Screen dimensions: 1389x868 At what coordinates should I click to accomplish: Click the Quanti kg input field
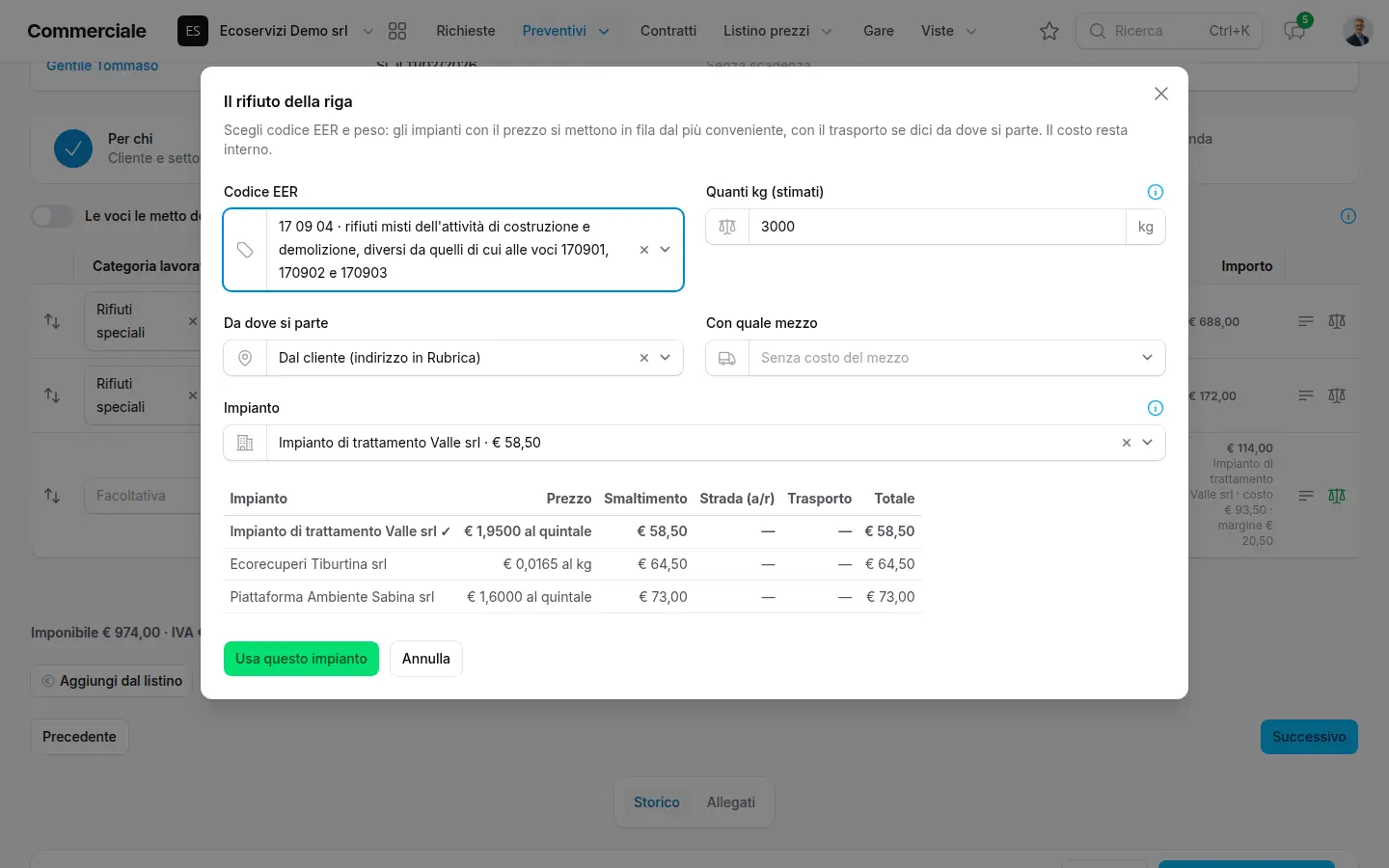(x=937, y=227)
